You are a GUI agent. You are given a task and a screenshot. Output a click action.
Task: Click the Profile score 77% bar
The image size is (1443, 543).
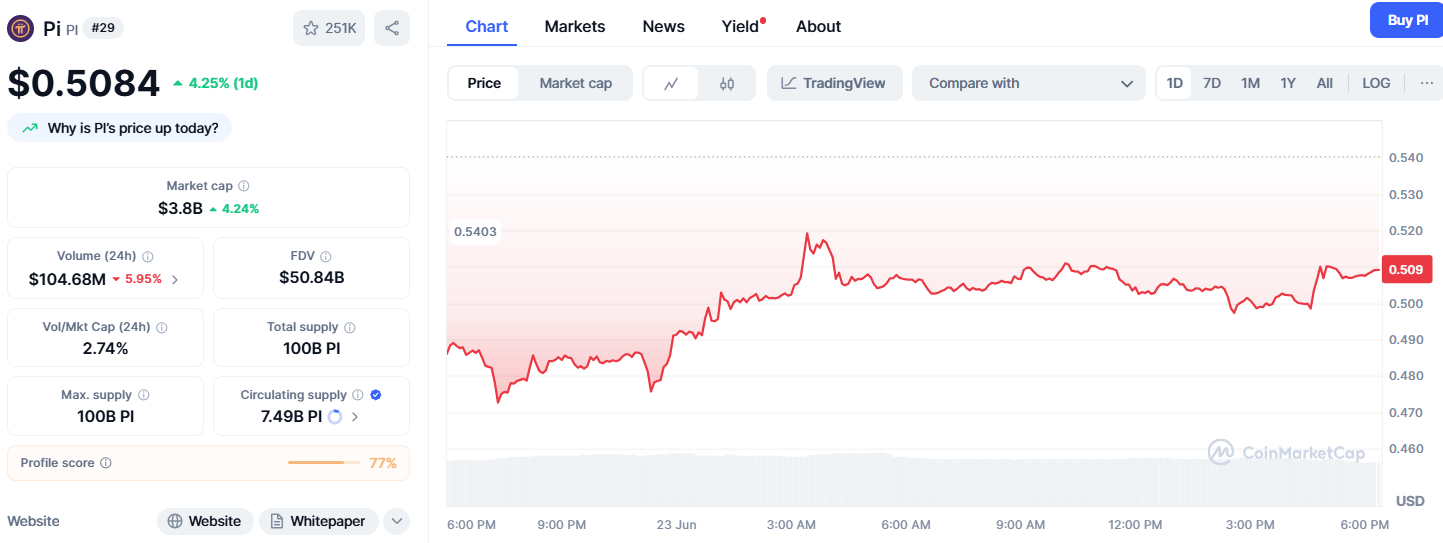coord(324,463)
